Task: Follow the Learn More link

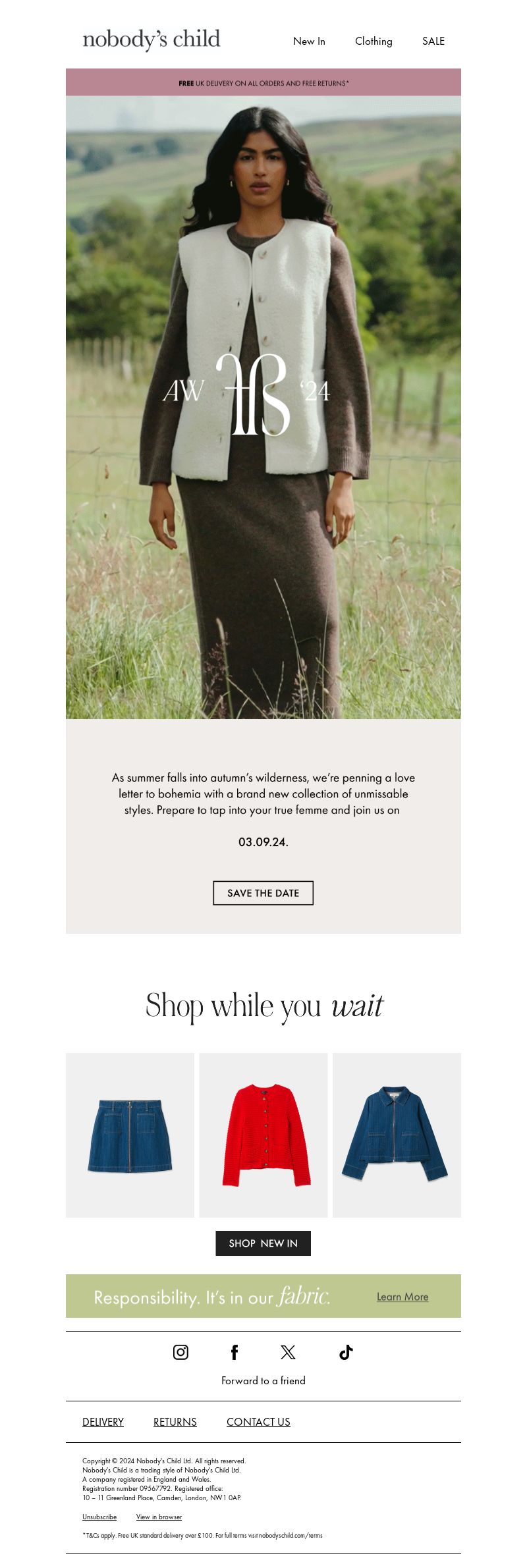Action: pyautogui.click(x=402, y=1297)
